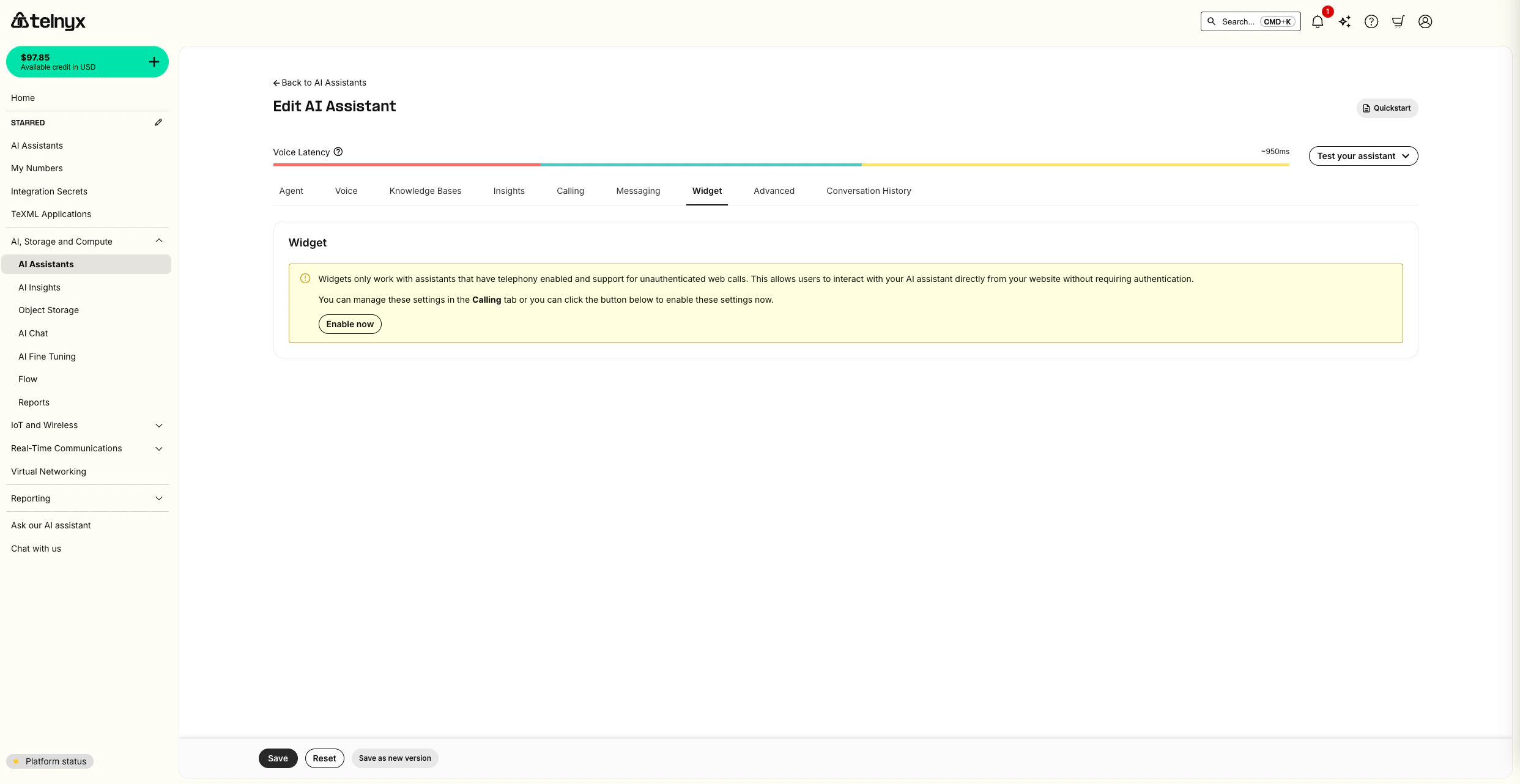
Task: Go back to AI Assistants link
Action: pos(319,83)
